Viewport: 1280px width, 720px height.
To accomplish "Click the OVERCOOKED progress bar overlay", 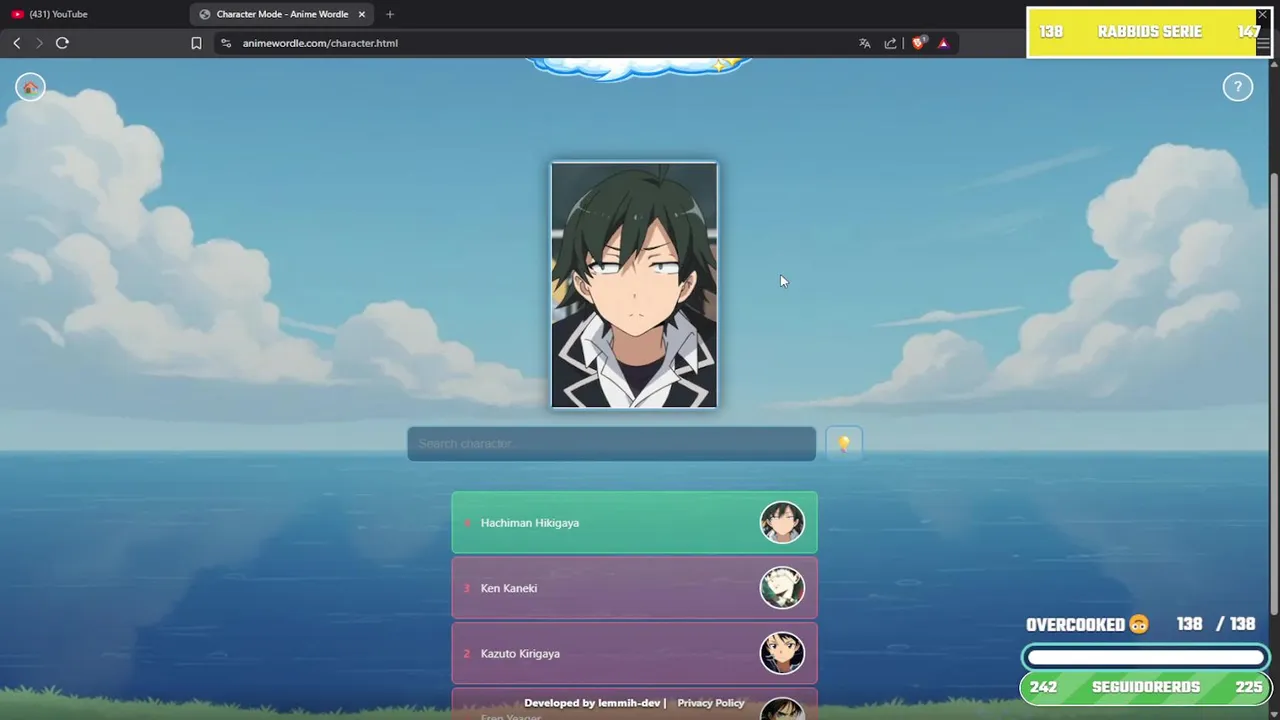I will [x=1146, y=657].
